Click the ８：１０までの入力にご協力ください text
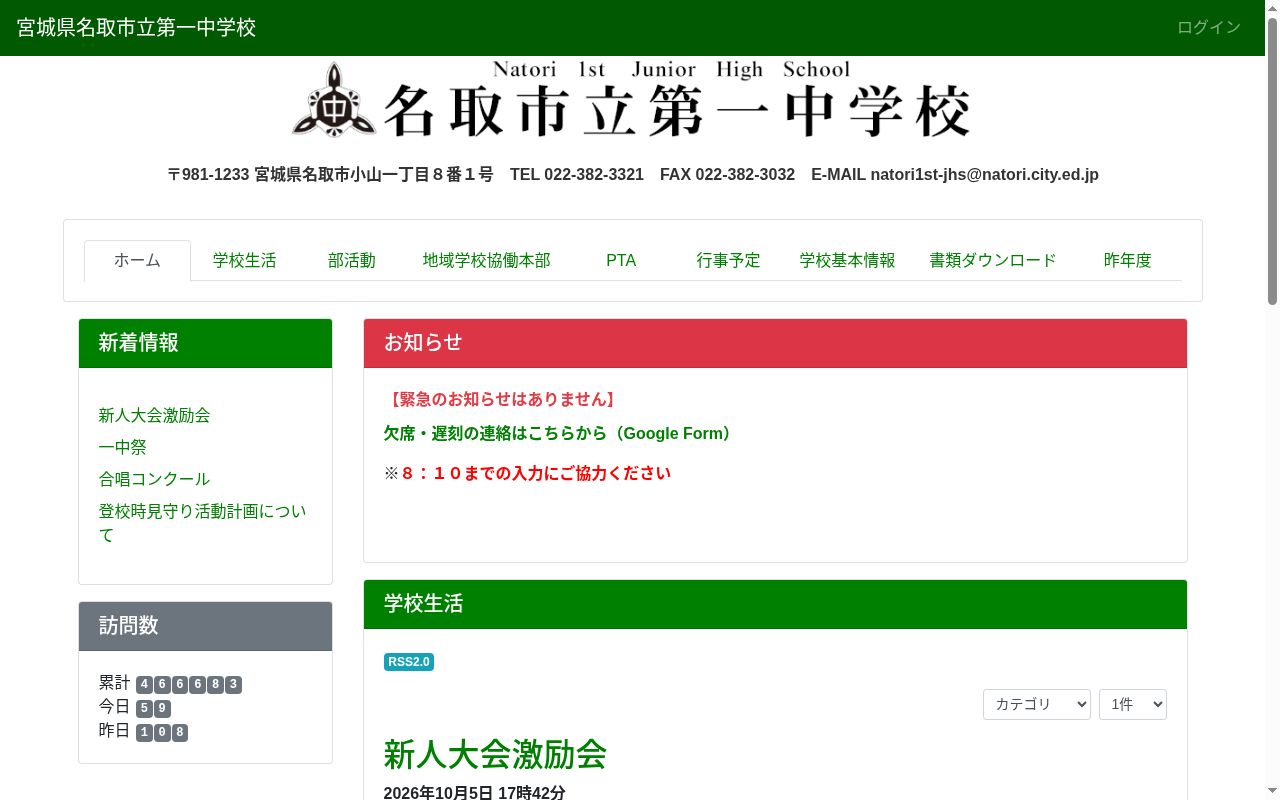 tap(535, 473)
